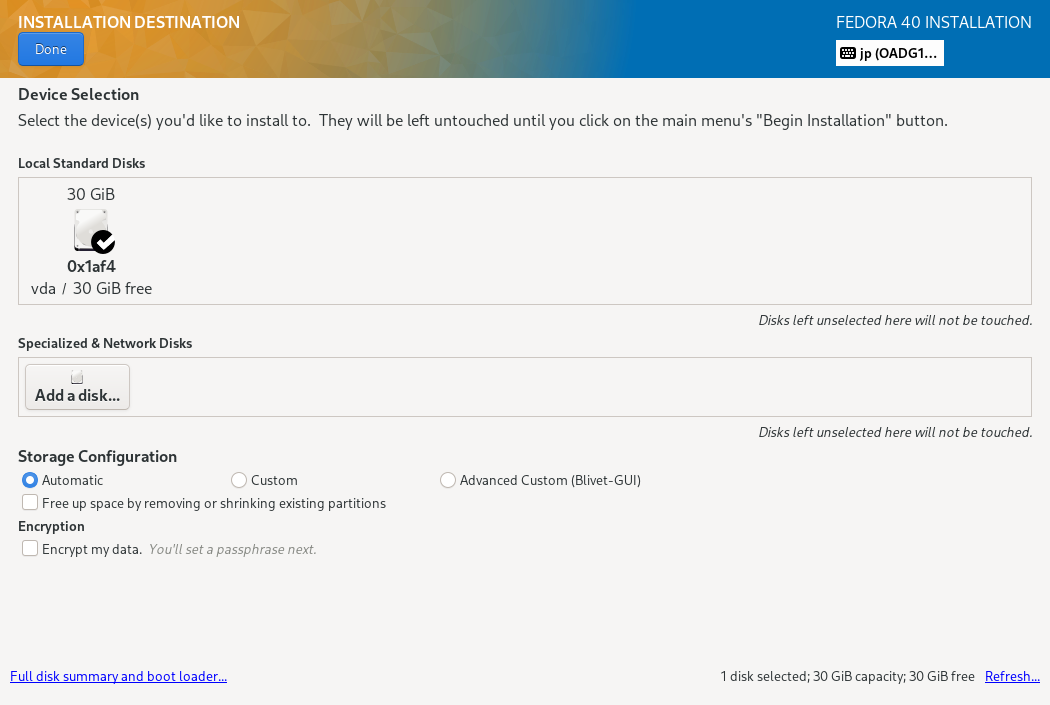
Task: Click the Done button
Action: point(51,50)
